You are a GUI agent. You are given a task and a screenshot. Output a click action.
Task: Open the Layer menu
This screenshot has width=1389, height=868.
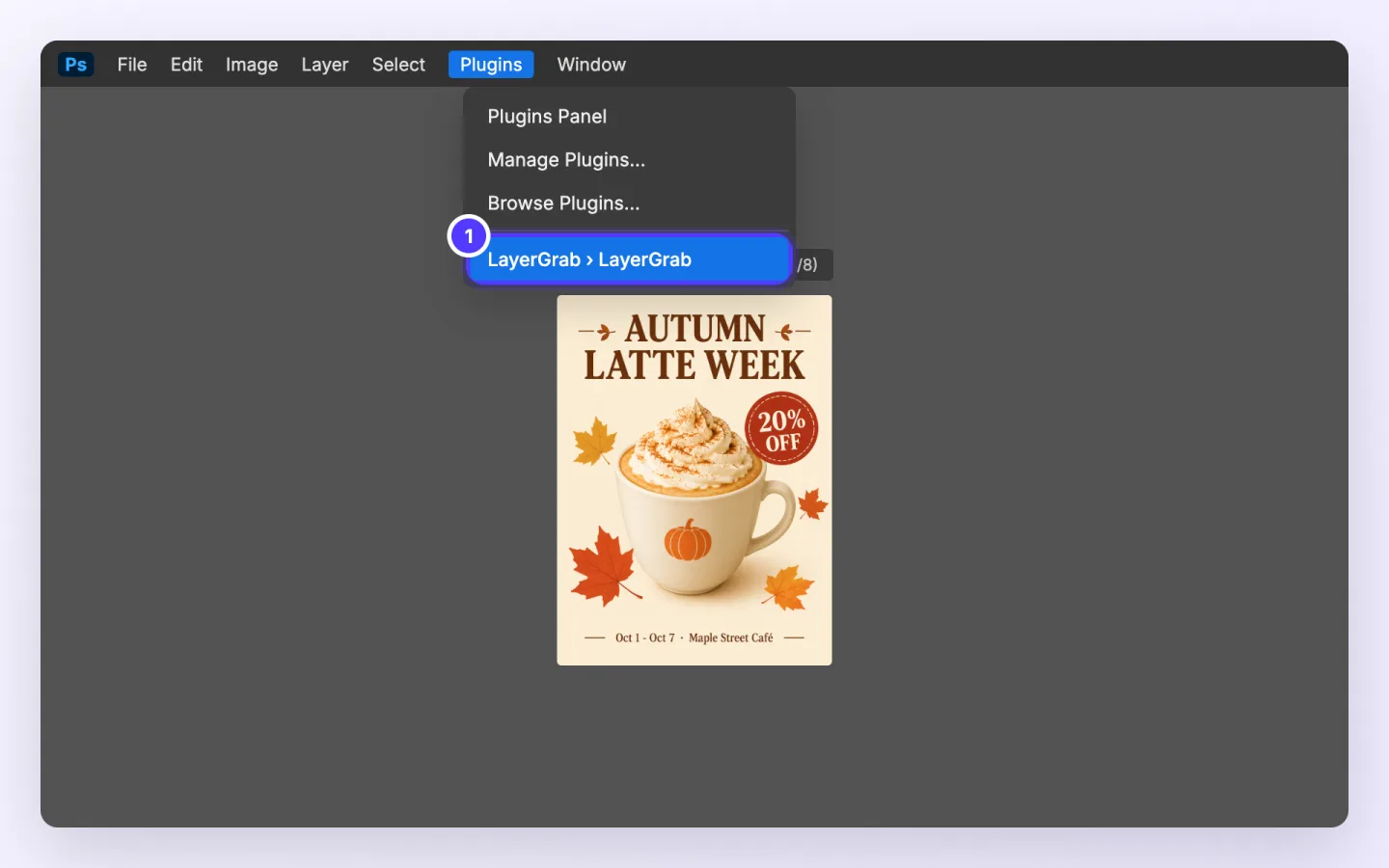click(x=325, y=65)
